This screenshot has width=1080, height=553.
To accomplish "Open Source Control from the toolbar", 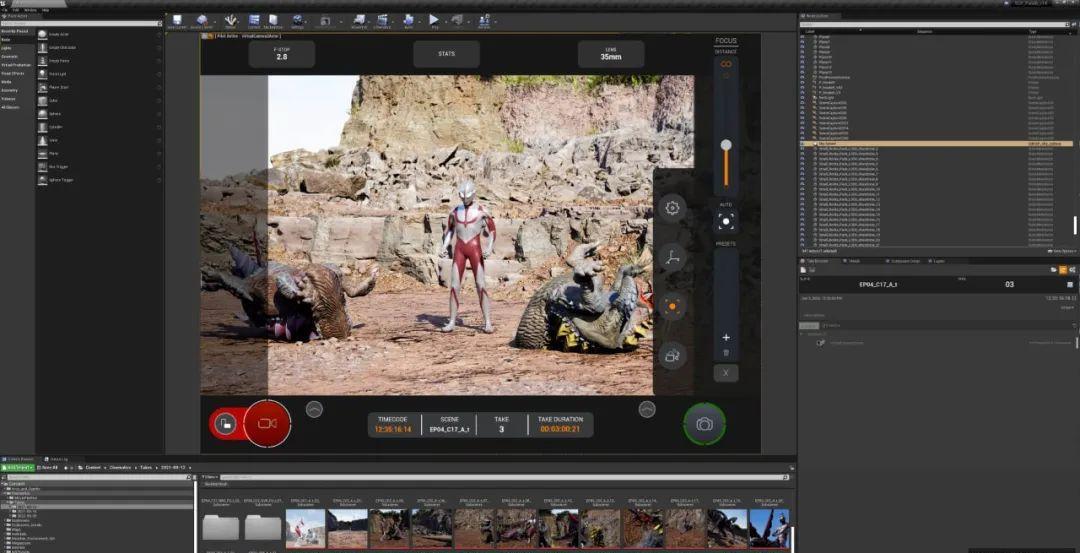I will tap(202, 21).
